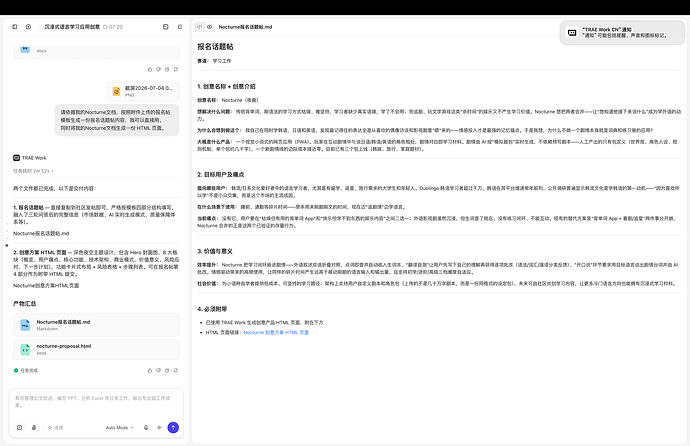Click the 两个文件都已完成 reply line
Viewport: 690px width, 446px height.
pos(55,188)
